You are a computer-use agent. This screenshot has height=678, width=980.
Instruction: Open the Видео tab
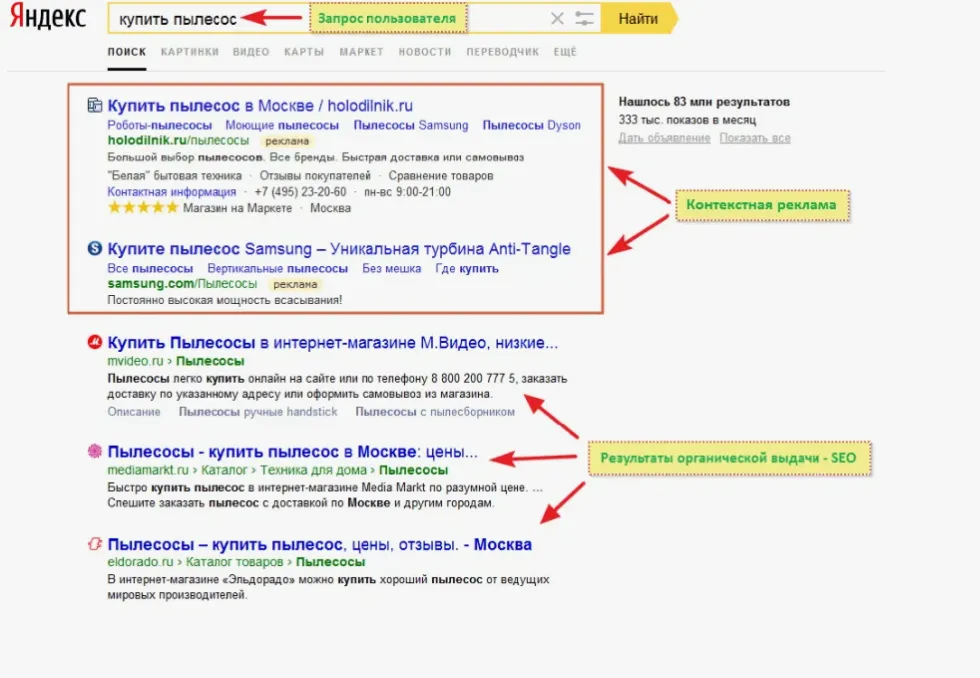pyautogui.click(x=250, y=52)
